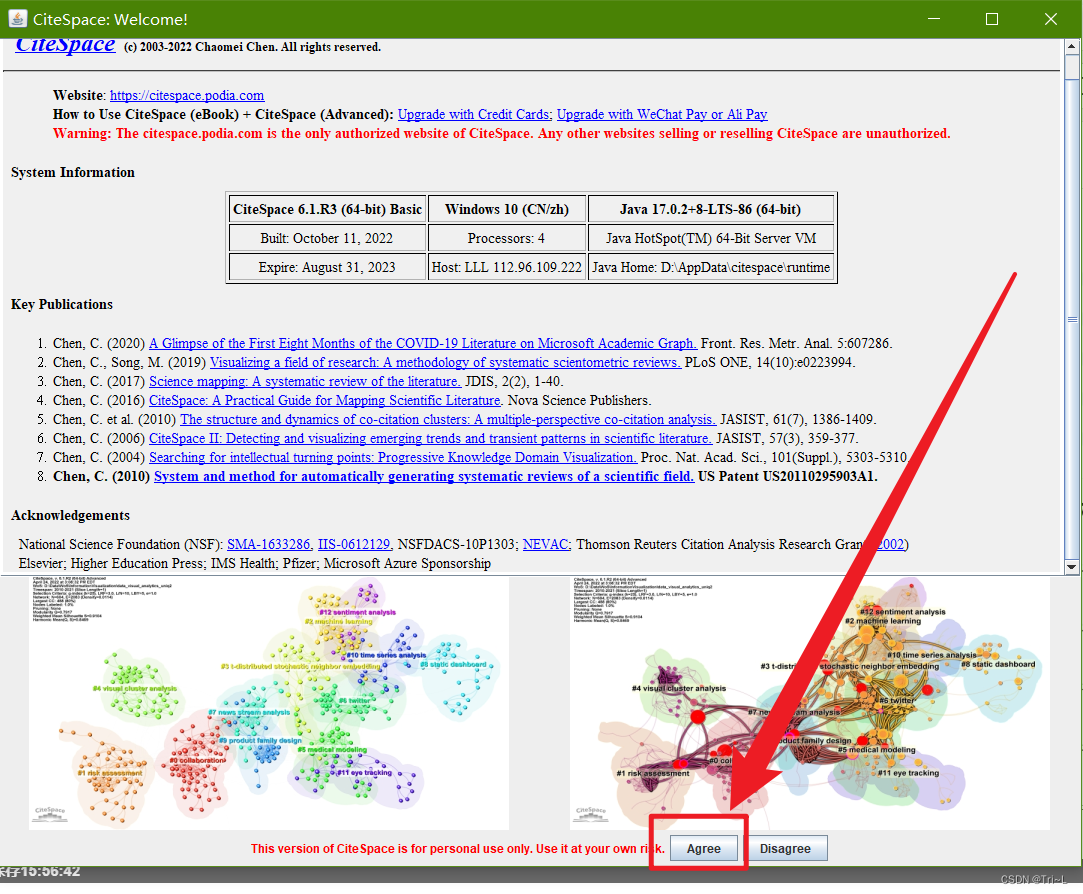The height and width of the screenshot is (894, 1083).
Task: Click the Key Publications heading
Action: pyautogui.click(x=61, y=305)
